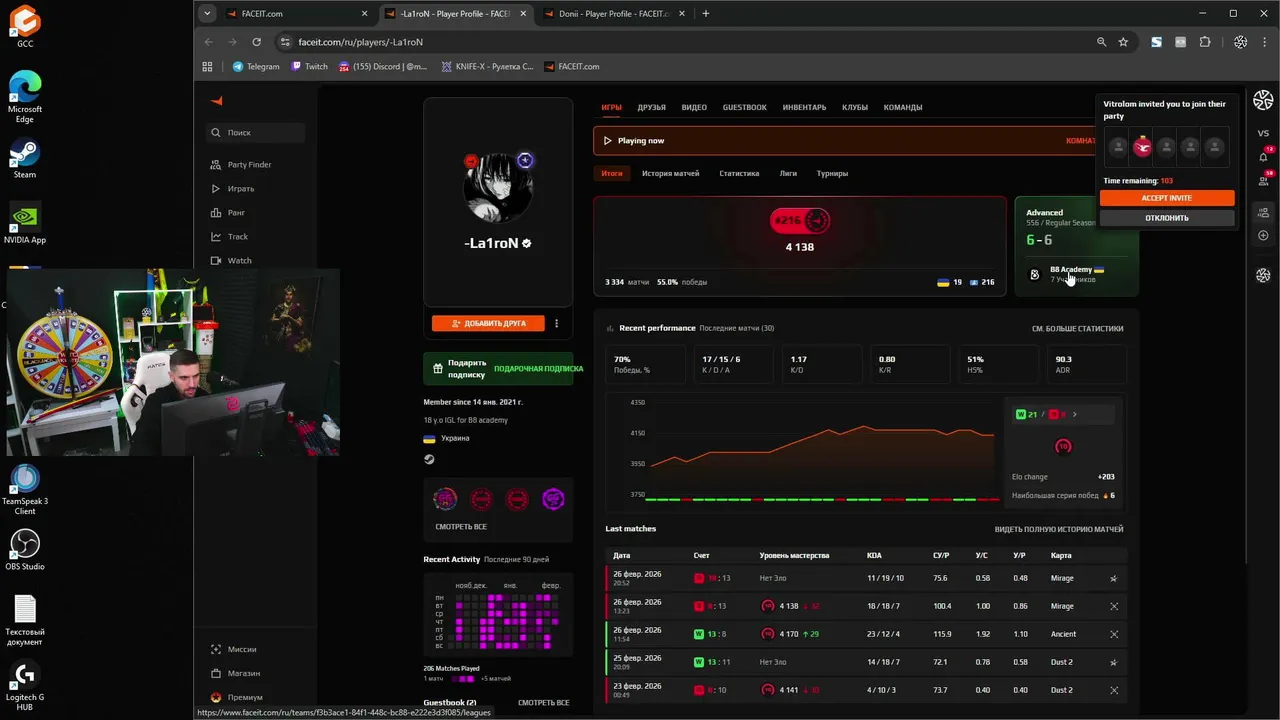Accept the party invite
The image size is (1280, 720).
[x=1167, y=198]
